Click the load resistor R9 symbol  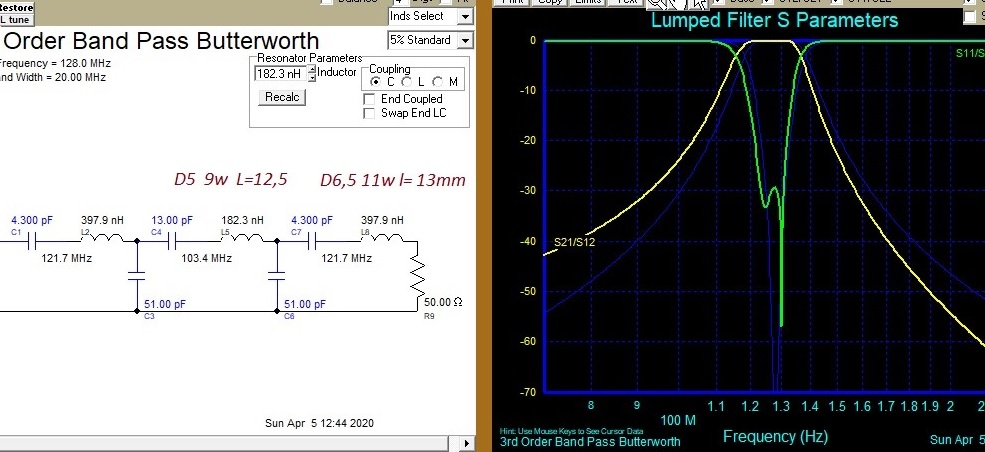416,276
